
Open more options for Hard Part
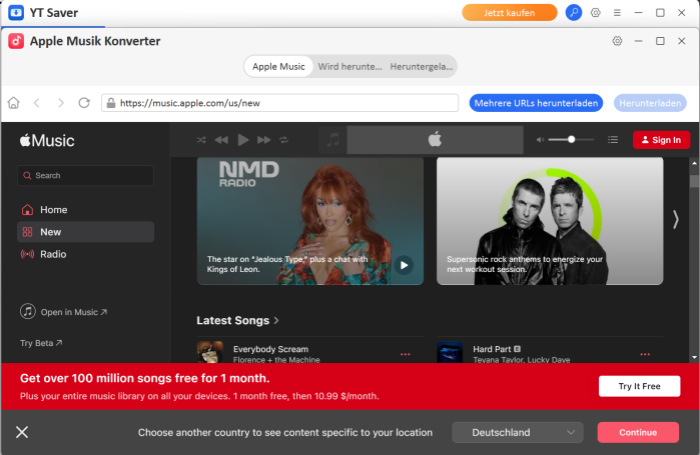pyautogui.click(x=645, y=354)
